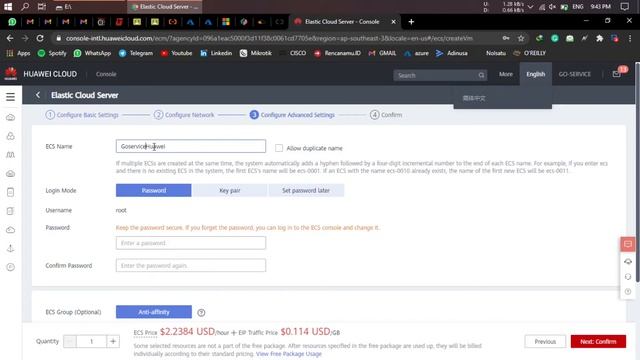Image resolution: width=640 pixels, height=360 pixels.
Task: Click the bottom circular sidebar icon
Action: [x=11, y=267]
